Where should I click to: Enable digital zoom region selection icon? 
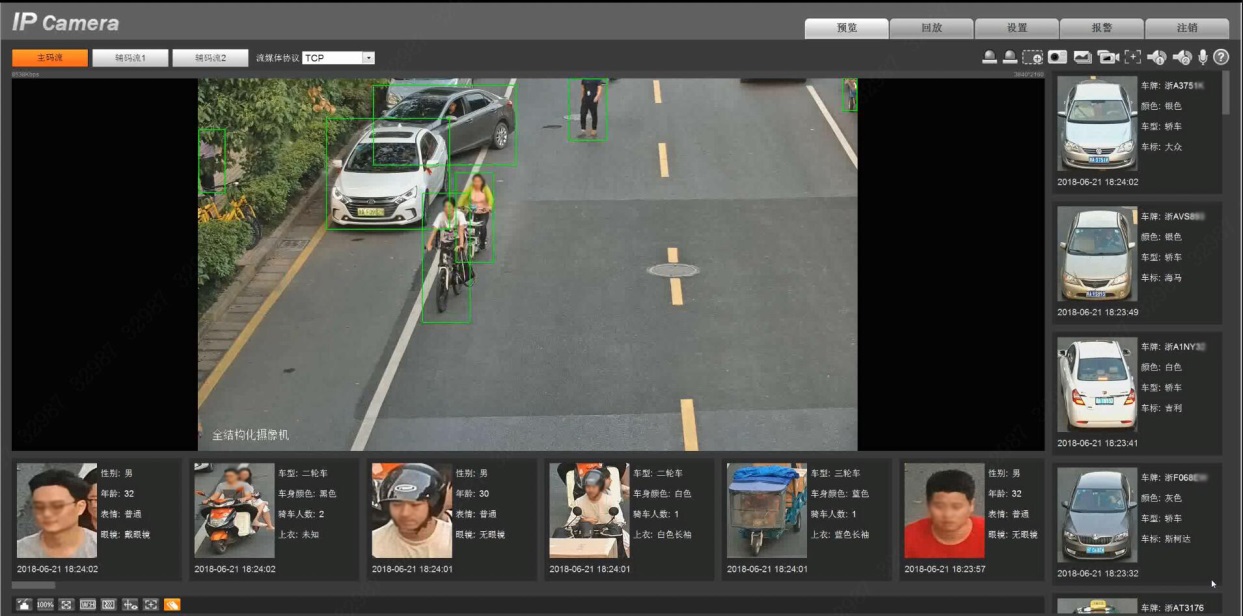click(1033, 58)
